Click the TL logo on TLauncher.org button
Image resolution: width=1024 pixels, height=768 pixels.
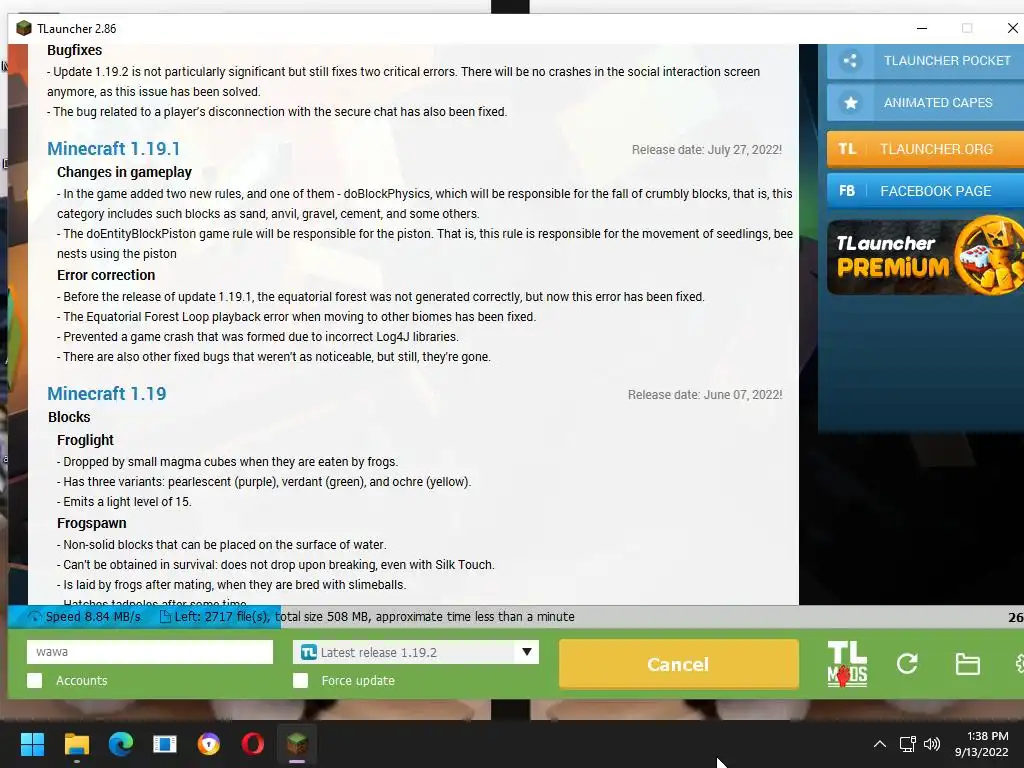point(847,149)
